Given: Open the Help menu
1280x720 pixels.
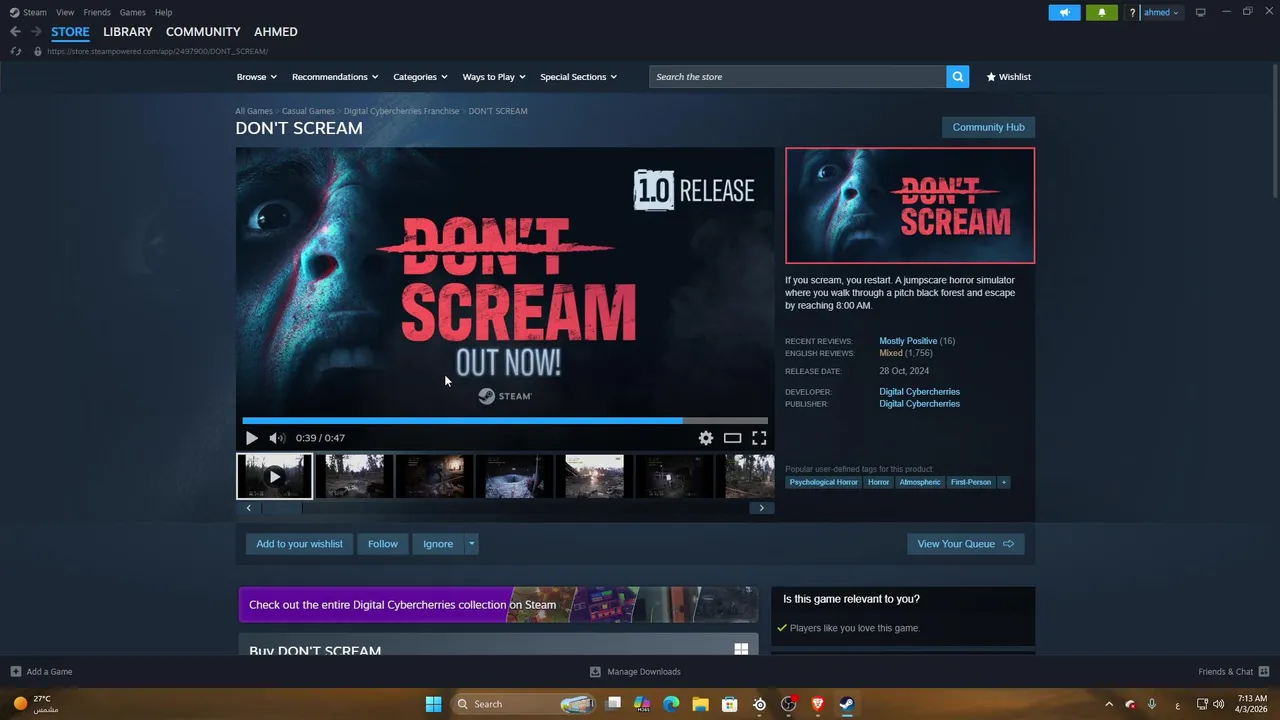Looking at the screenshot, I should click(163, 12).
